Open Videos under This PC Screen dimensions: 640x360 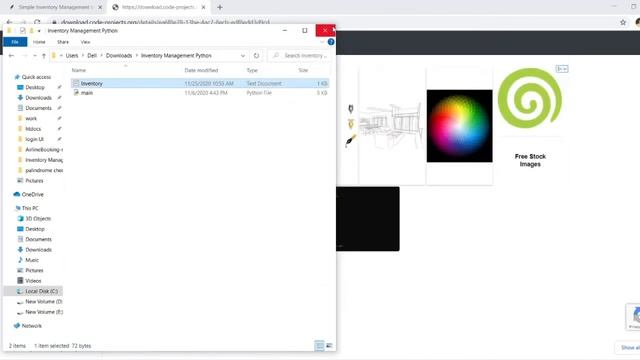pyautogui.click(x=33, y=281)
